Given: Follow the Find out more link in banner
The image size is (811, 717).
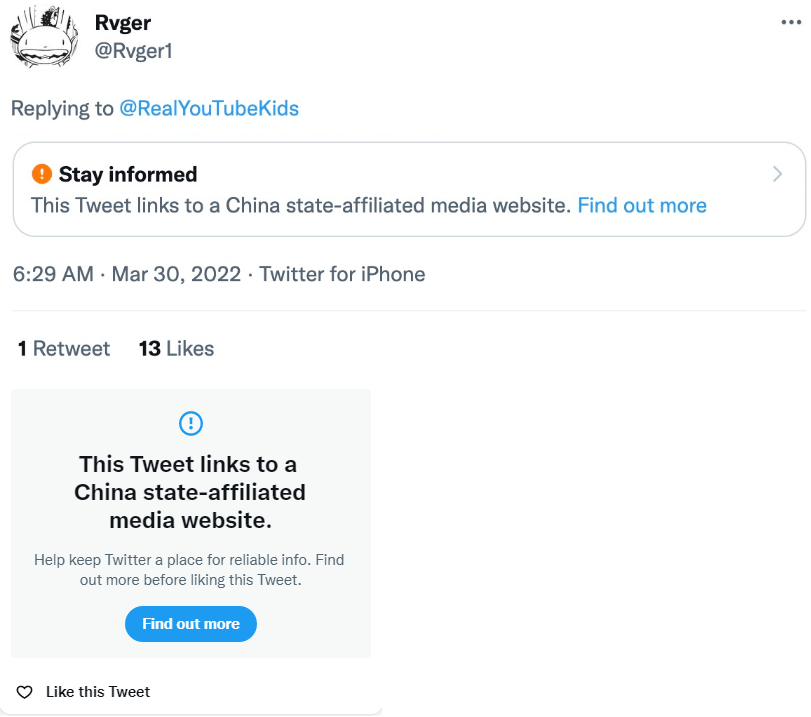Looking at the screenshot, I should click(642, 205).
